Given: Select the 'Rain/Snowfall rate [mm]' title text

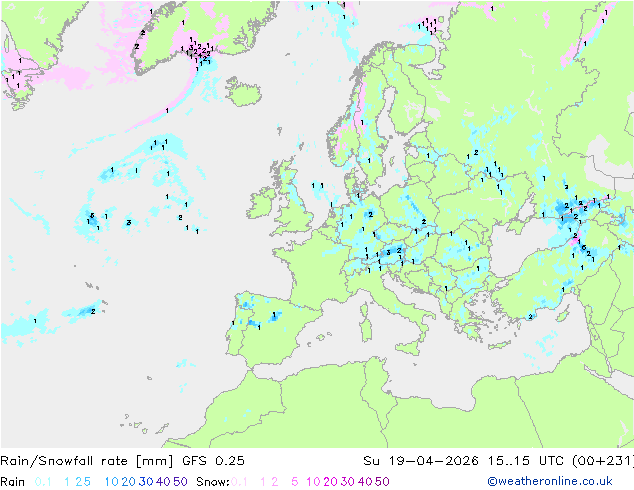Looking at the screenshot, I should (87, 461).
